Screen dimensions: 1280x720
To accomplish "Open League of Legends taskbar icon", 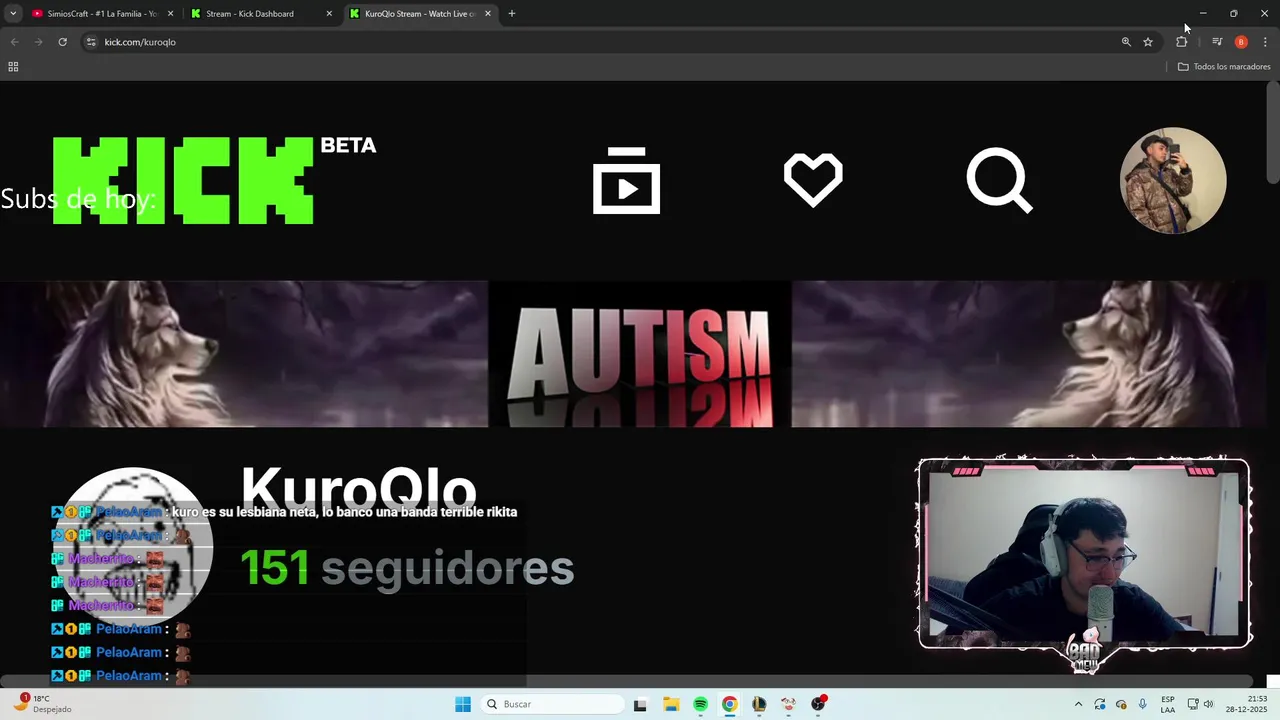I will click(759, 704).
